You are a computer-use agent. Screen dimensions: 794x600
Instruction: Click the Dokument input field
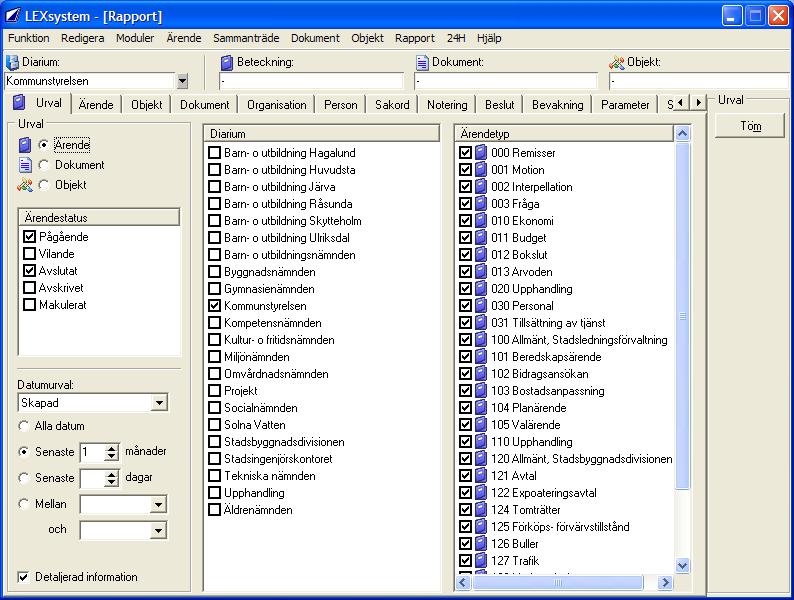coord(506,81)
